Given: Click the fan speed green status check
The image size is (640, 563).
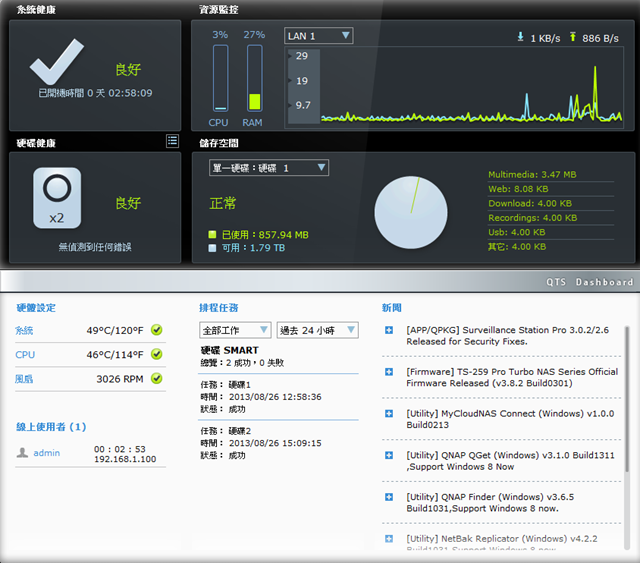Looking at the screenshot, I should 156,378.
